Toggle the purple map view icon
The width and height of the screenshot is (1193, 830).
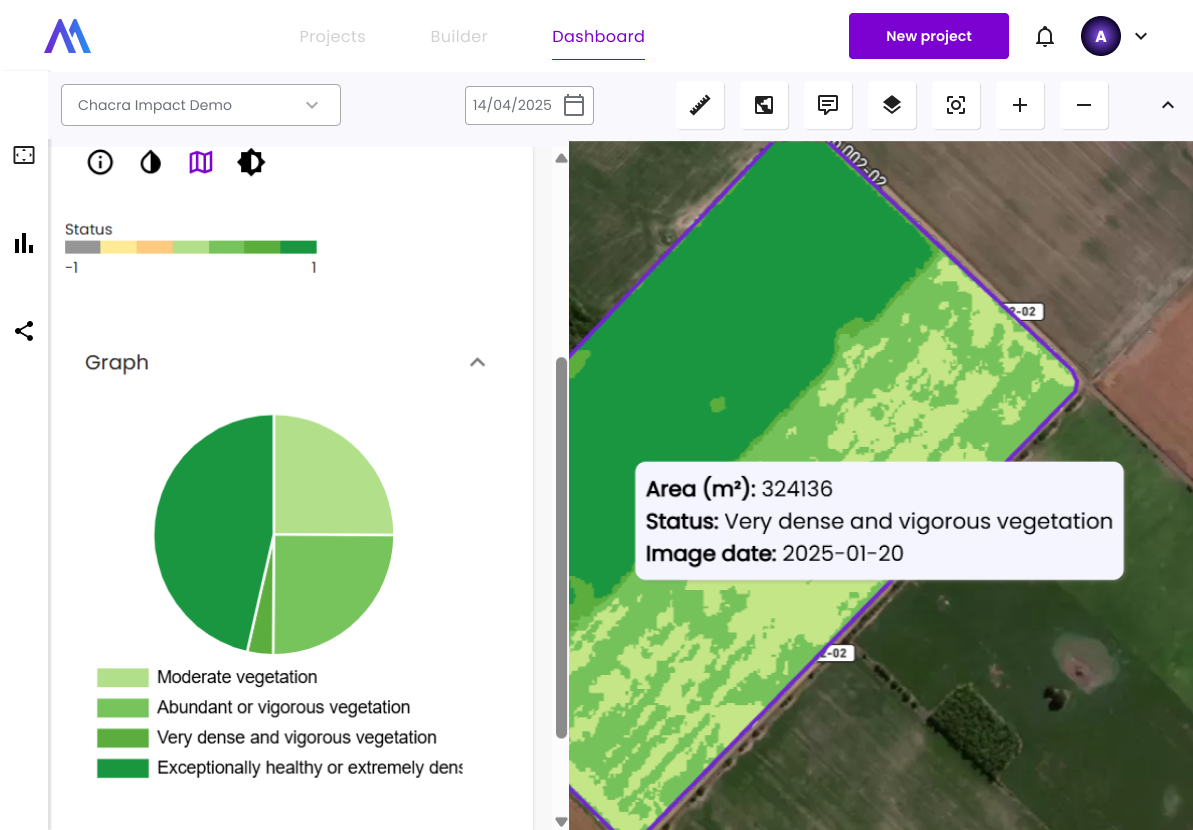click(x=201, y=162)
